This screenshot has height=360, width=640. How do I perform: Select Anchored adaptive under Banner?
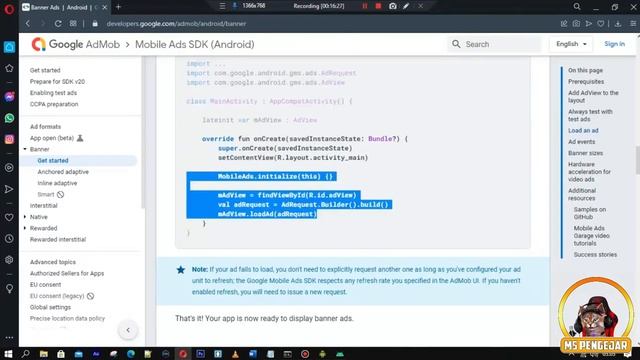(x=63, y=172)
